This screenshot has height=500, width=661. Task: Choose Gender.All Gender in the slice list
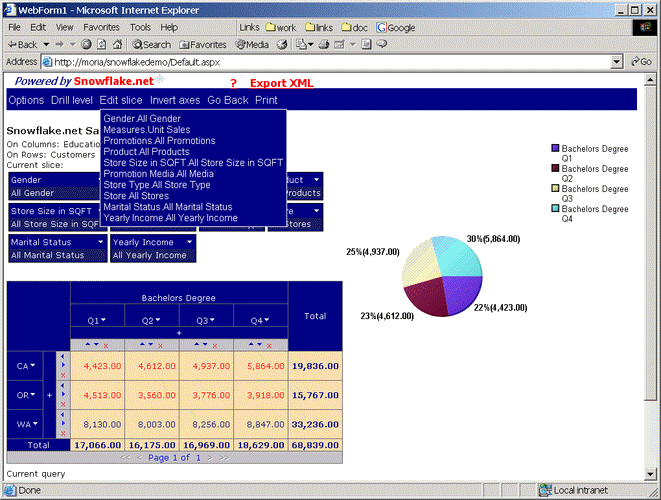click(x=142, y=119)
